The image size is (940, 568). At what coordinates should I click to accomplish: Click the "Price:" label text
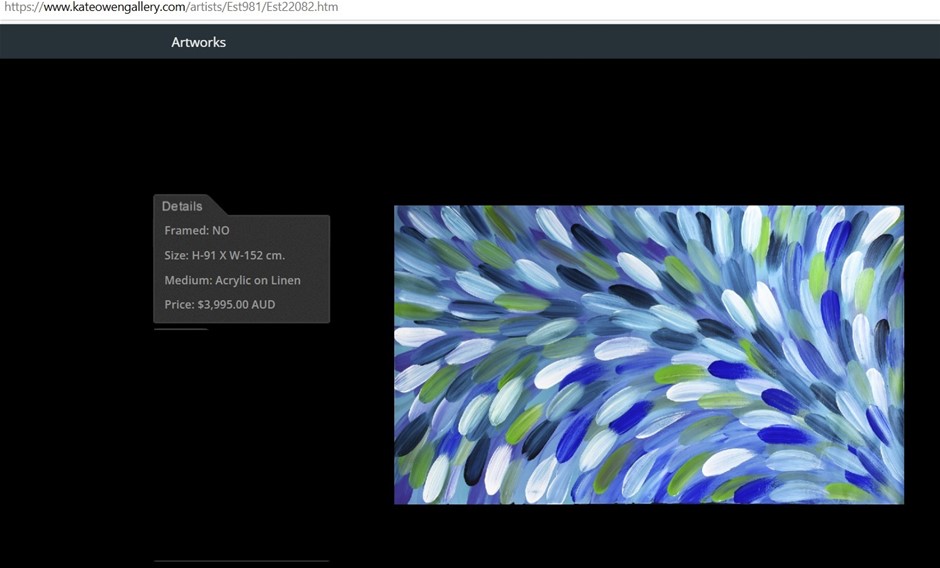pyautogui.click(x=179, y=304)
